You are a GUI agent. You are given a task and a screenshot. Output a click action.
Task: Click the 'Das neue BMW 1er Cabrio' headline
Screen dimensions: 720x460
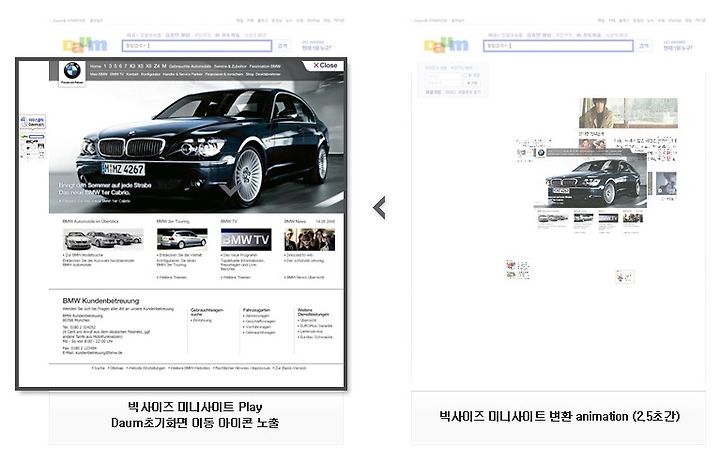point(94,192)
